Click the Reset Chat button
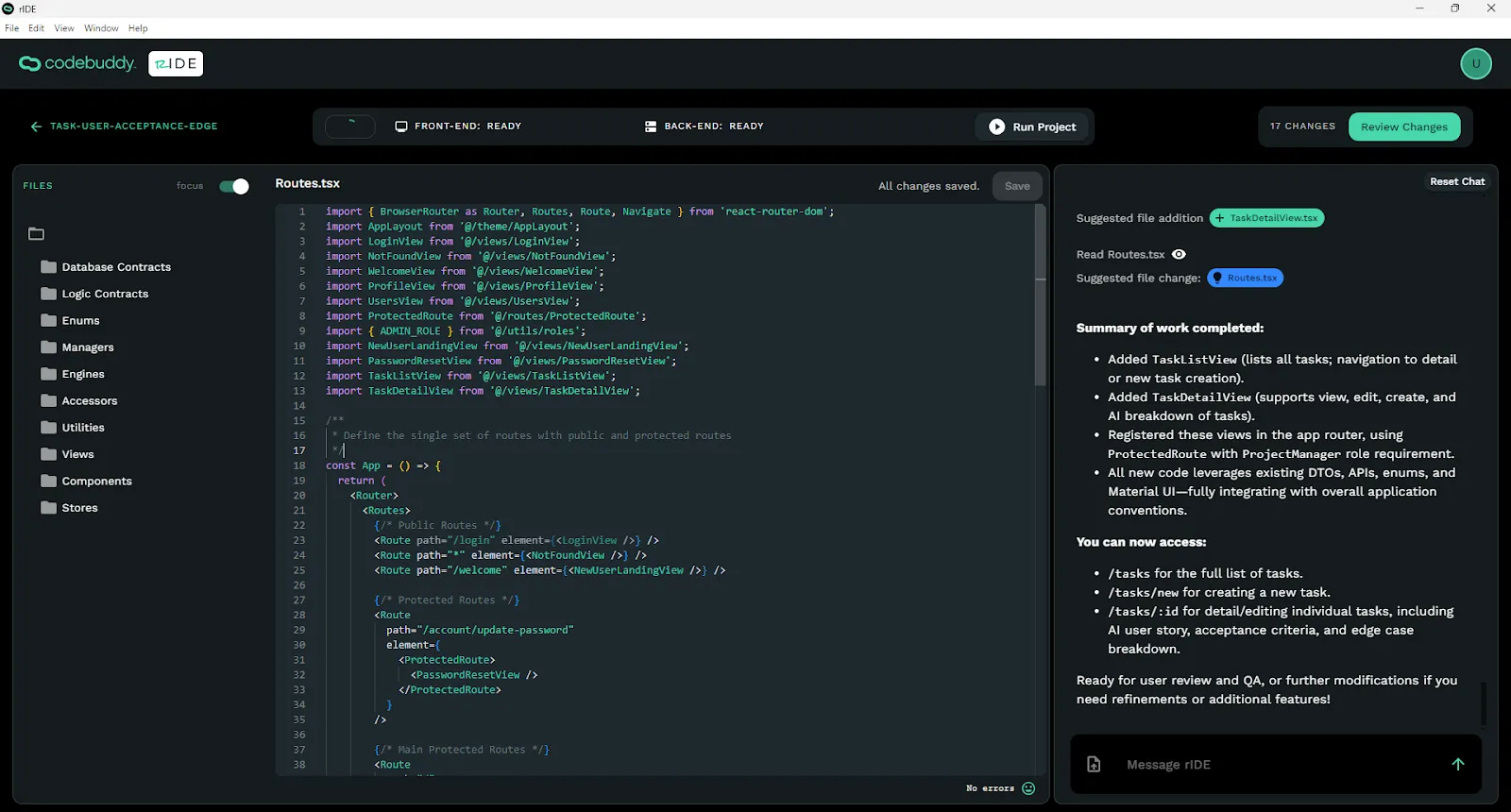This screenshot has height=812, width=1511. click(1457, 181)
